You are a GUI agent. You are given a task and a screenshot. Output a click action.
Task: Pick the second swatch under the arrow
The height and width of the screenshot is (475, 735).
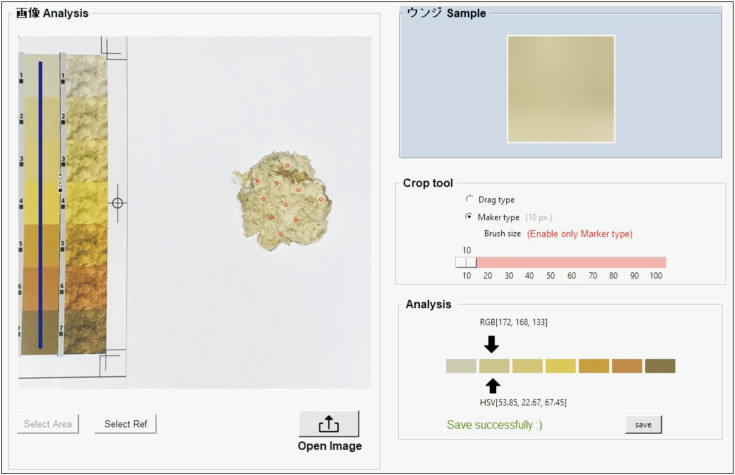[x=494, y=366]
